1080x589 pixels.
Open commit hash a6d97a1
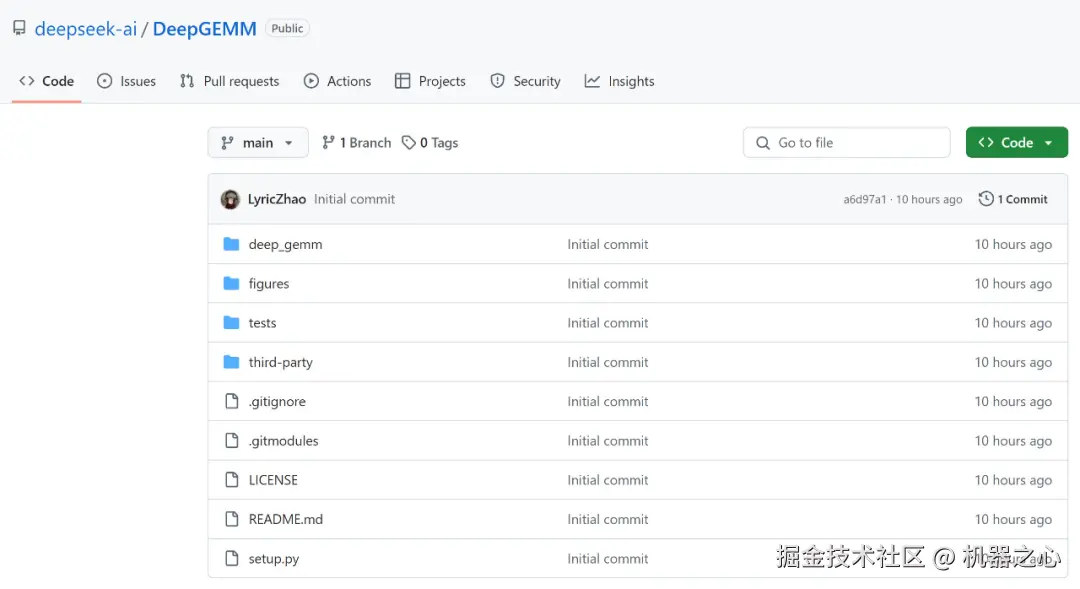(x=865, y=199)
